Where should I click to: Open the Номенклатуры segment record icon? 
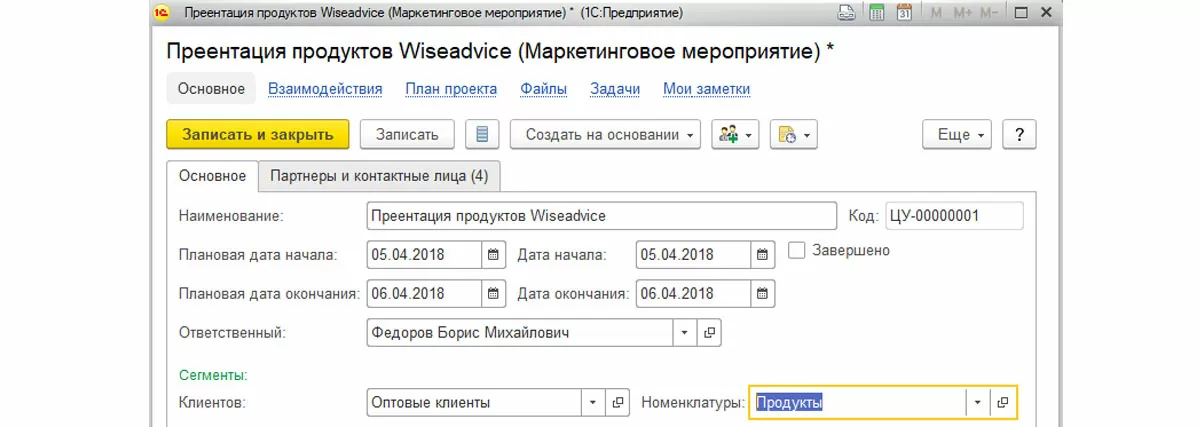pyautogui.click(x=1003, y=402)
